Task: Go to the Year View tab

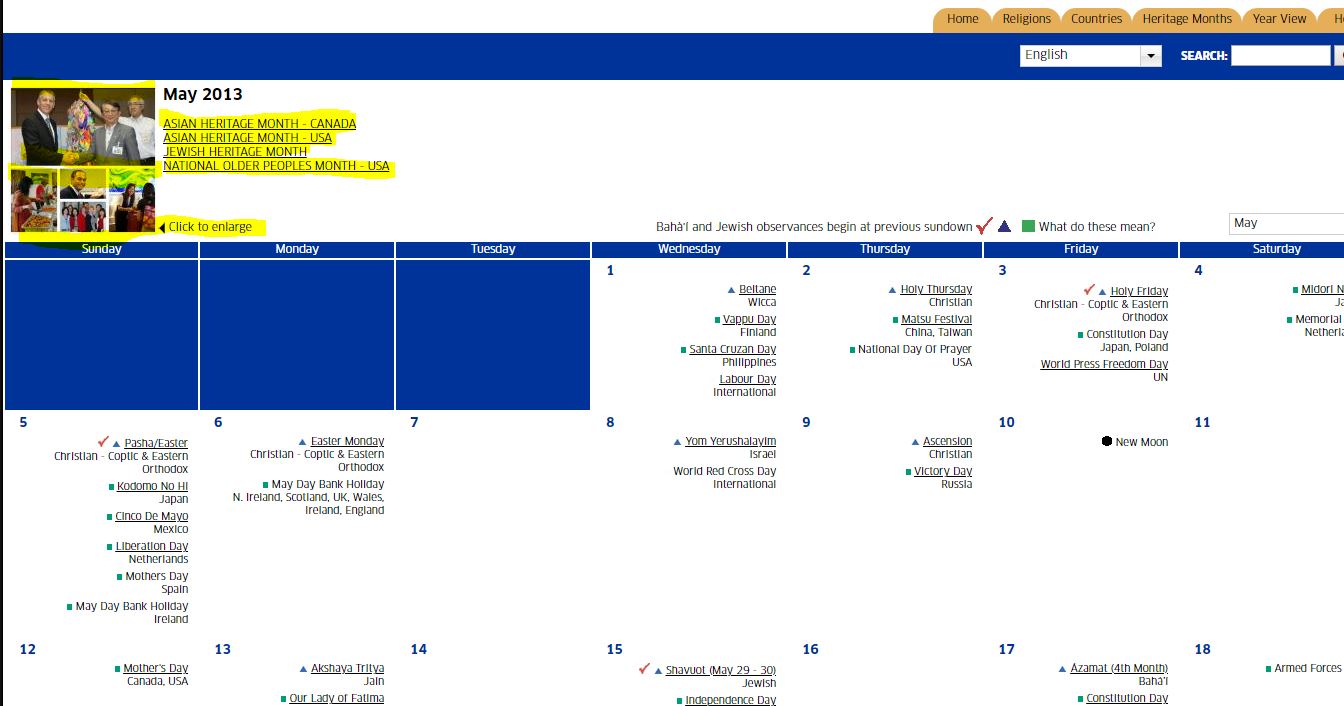Action: point(1279,18)
